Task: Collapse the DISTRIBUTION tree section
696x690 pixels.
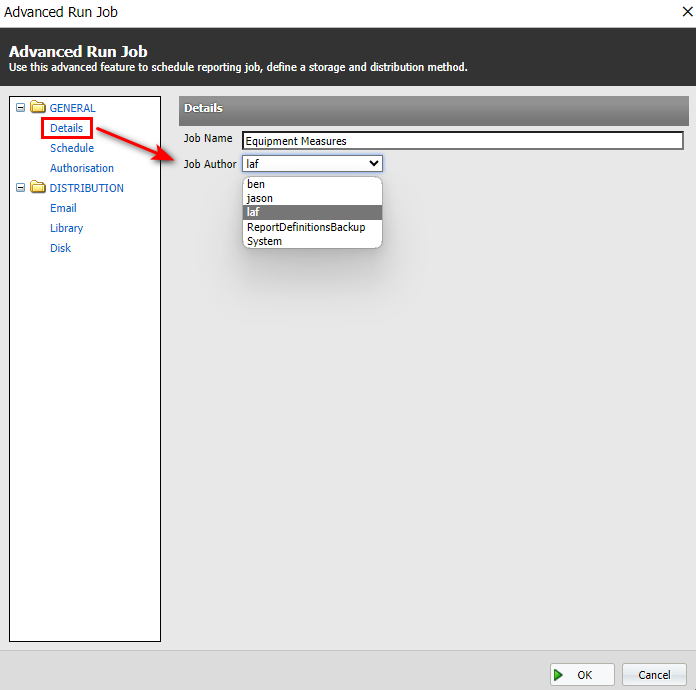Action: pyautogui.click(x=20, y=188)
